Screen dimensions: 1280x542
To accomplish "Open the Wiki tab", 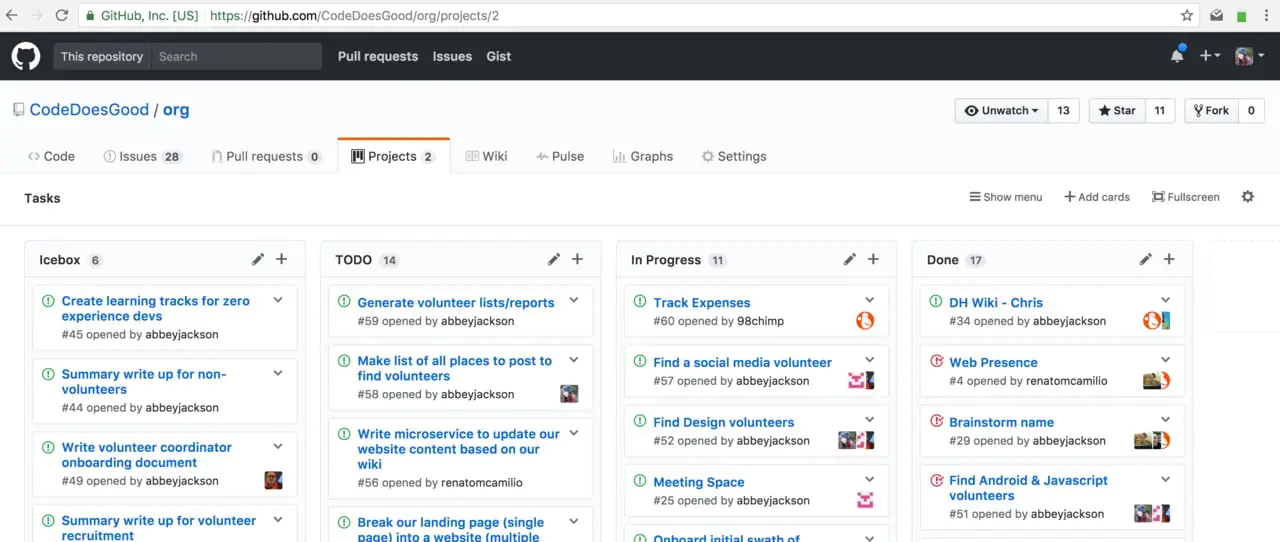I will (x=486, y=156).
